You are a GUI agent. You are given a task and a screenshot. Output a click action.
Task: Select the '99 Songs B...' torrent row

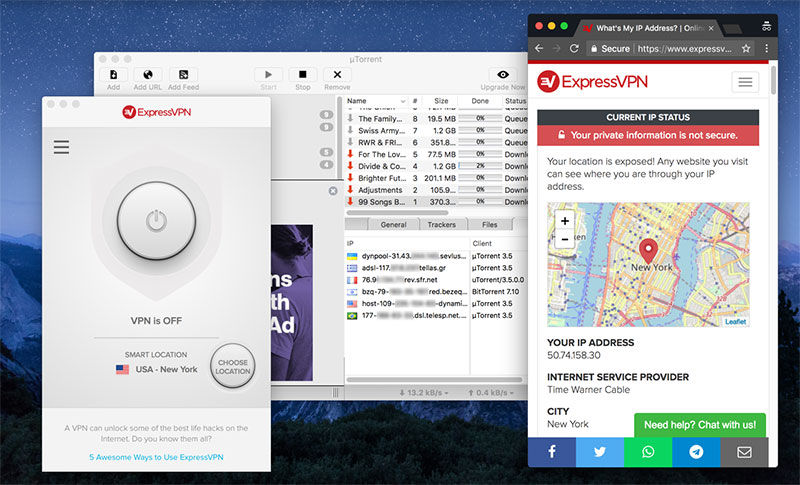(437, 201)
